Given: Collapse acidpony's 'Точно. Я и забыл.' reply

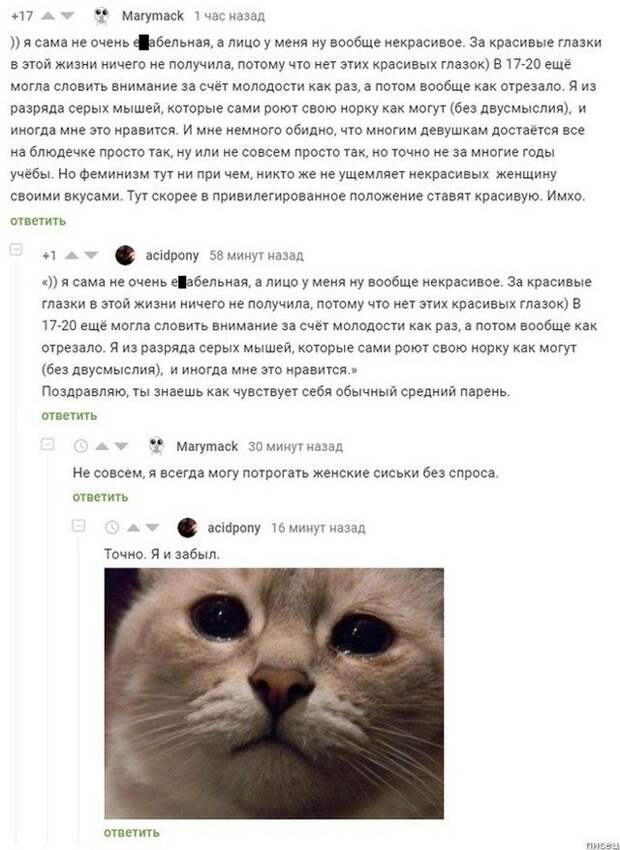Looking at the screenshot, I should pyautogui.click(x=79, y=525).
